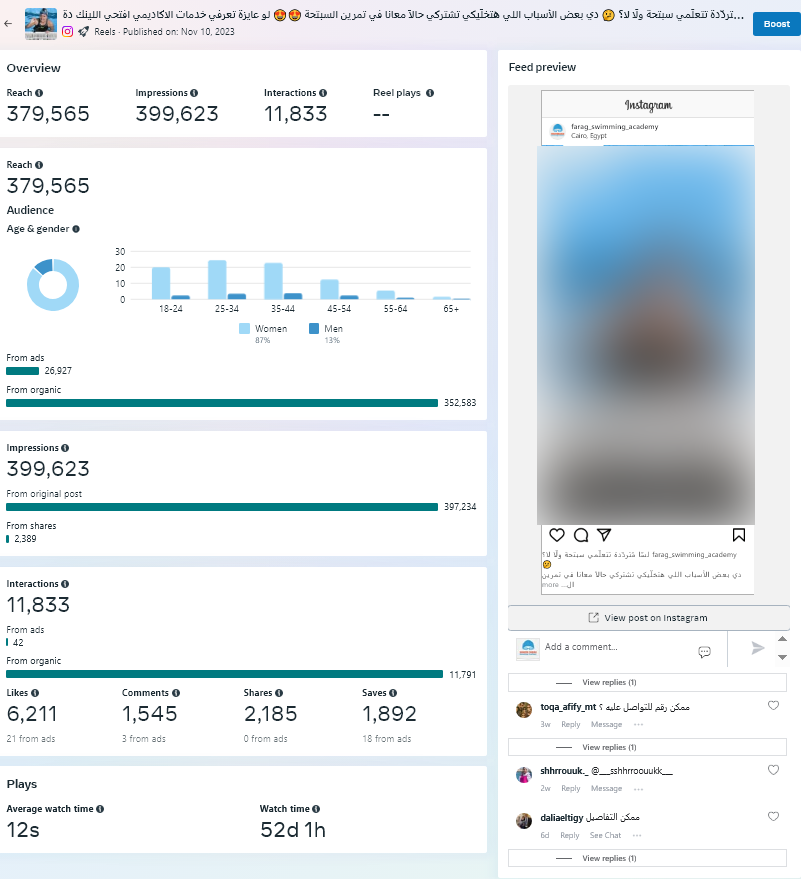Click the info icon beside Age & gender
801x879 pixels.
76,229
